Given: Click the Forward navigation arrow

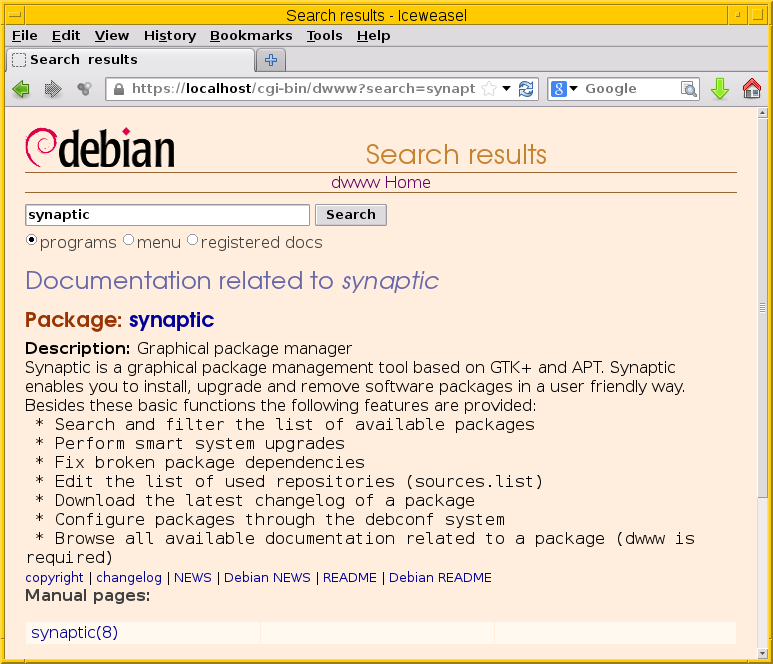Looking at the screenshot, I should (x=53, y=89).
